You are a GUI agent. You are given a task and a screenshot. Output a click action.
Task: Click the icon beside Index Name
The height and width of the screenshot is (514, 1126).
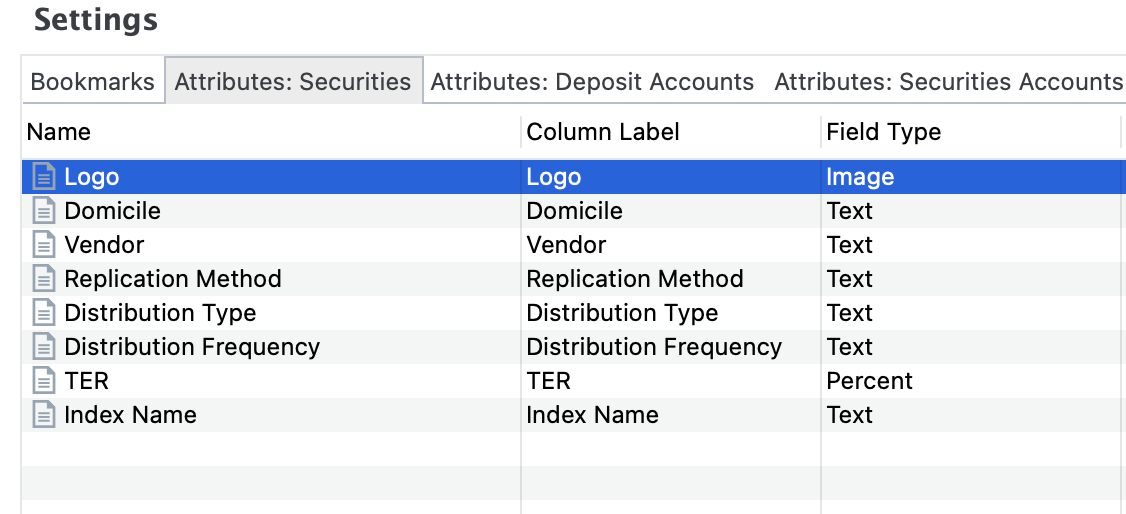43,415
